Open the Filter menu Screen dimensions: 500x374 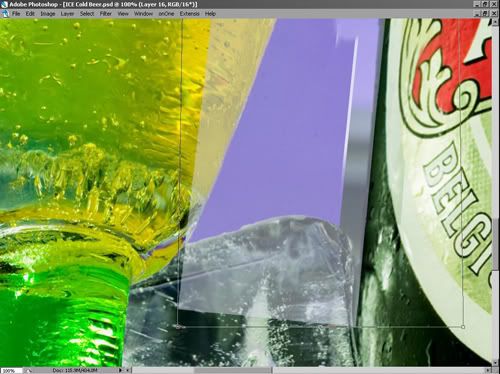(106, 14)
